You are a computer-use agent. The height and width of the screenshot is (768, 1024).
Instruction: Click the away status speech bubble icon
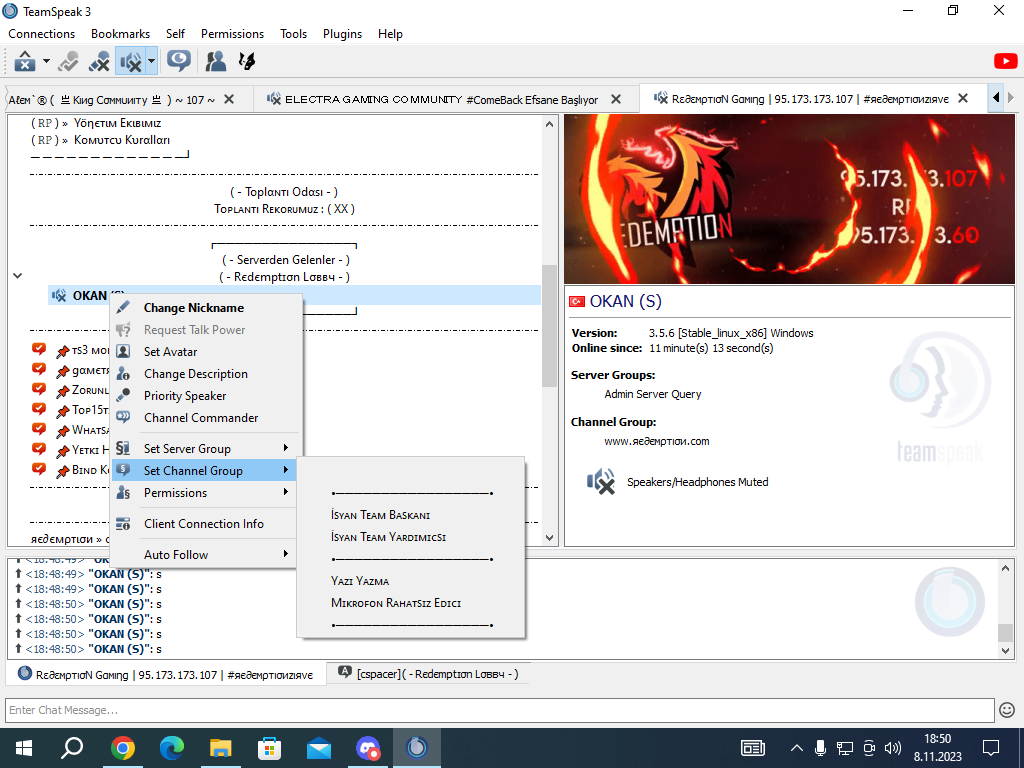pos(178,61)
